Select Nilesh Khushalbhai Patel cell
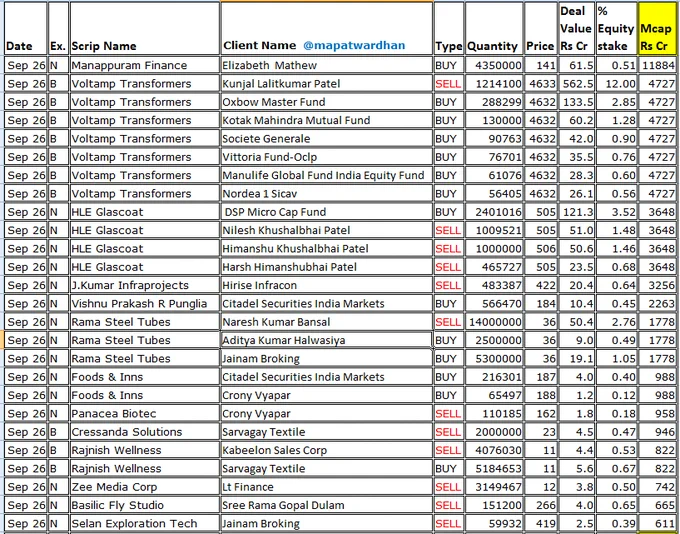This screenshot has width=680, height=534. click(x=327, y=230)
